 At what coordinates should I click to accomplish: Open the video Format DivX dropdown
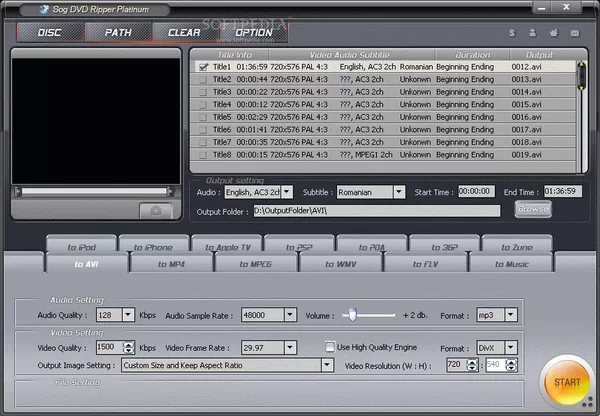point(510,347)
